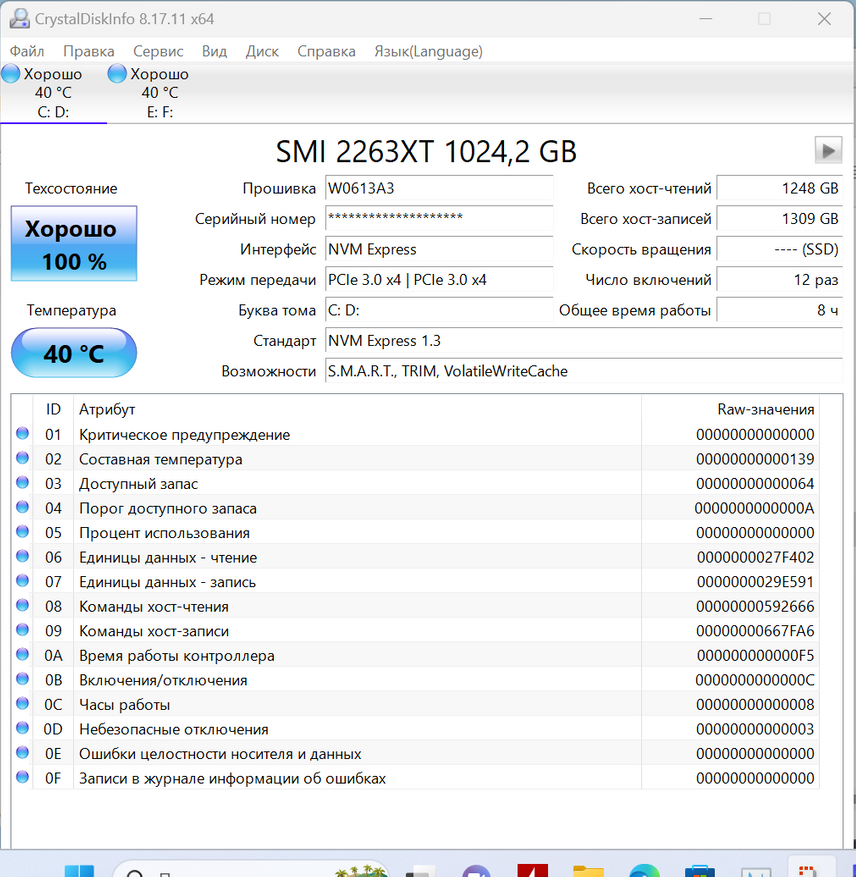Viewport: 856px width, 877px height.
Task: Click the blue status orb for disk E: F:
Action: pyautogui.click(x=117, y=74)
